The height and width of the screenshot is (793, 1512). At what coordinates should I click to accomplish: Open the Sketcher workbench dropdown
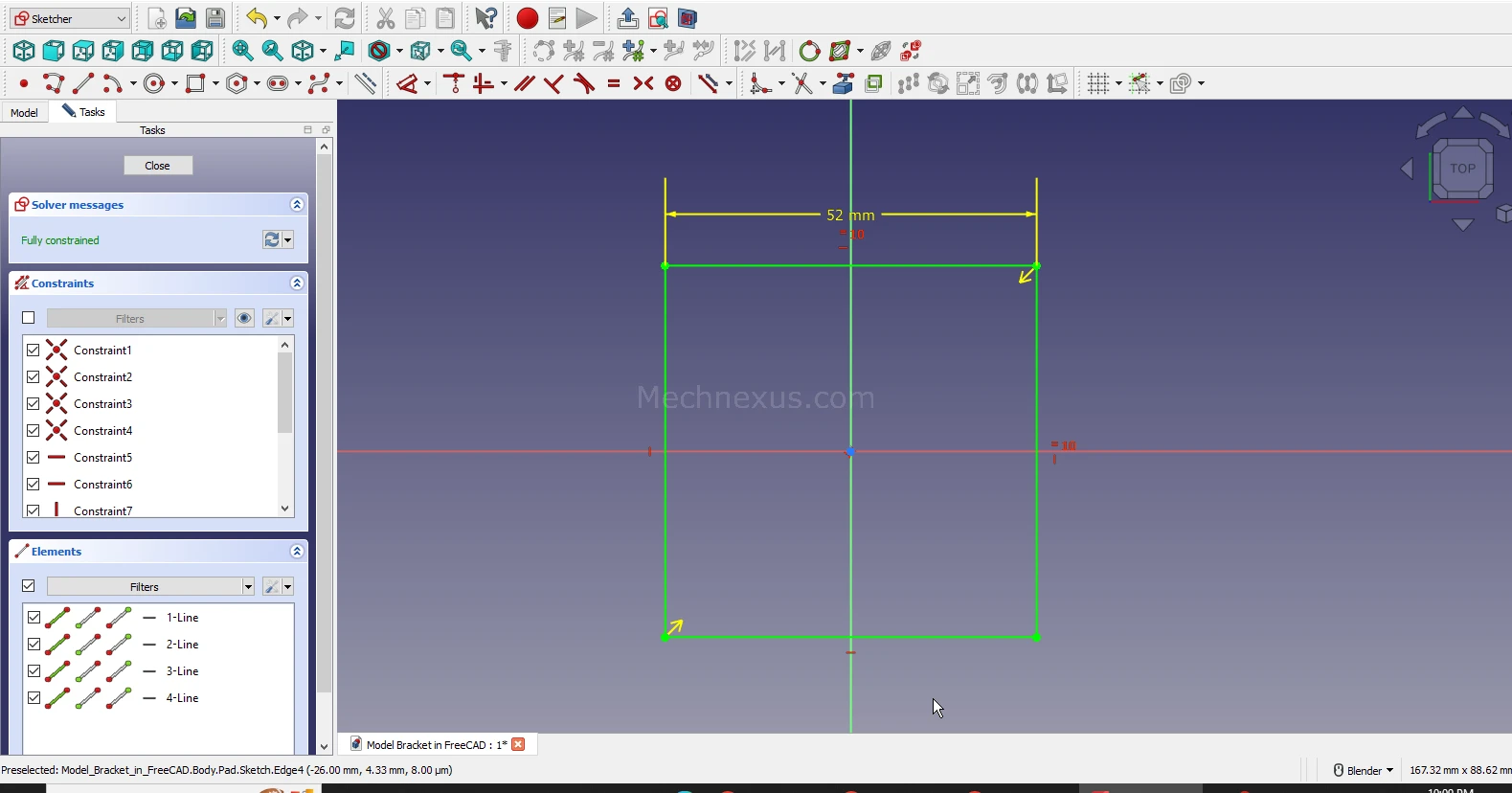coord(70,18)
